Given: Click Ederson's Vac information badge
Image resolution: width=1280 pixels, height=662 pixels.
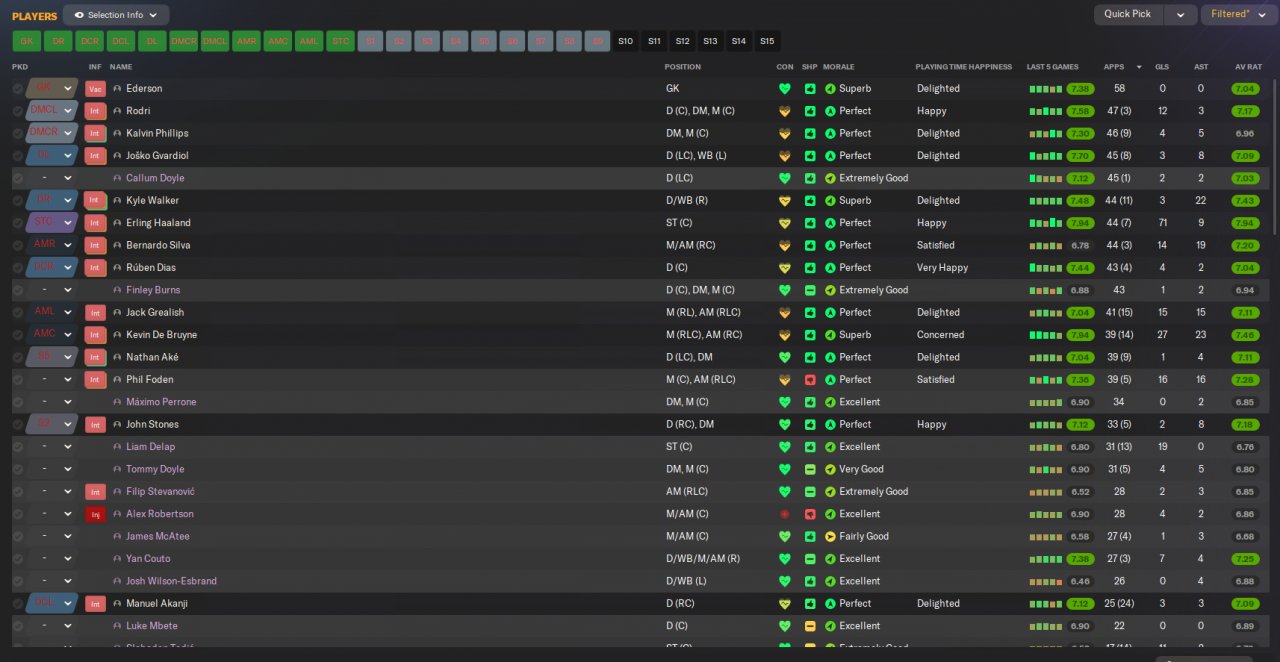Looking at the screenshot, I should pos(96,89).
